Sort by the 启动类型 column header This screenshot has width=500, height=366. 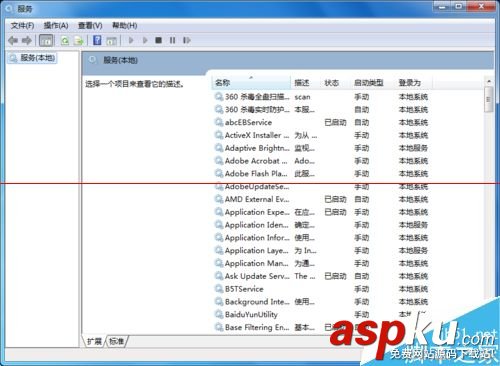(373, 83)
